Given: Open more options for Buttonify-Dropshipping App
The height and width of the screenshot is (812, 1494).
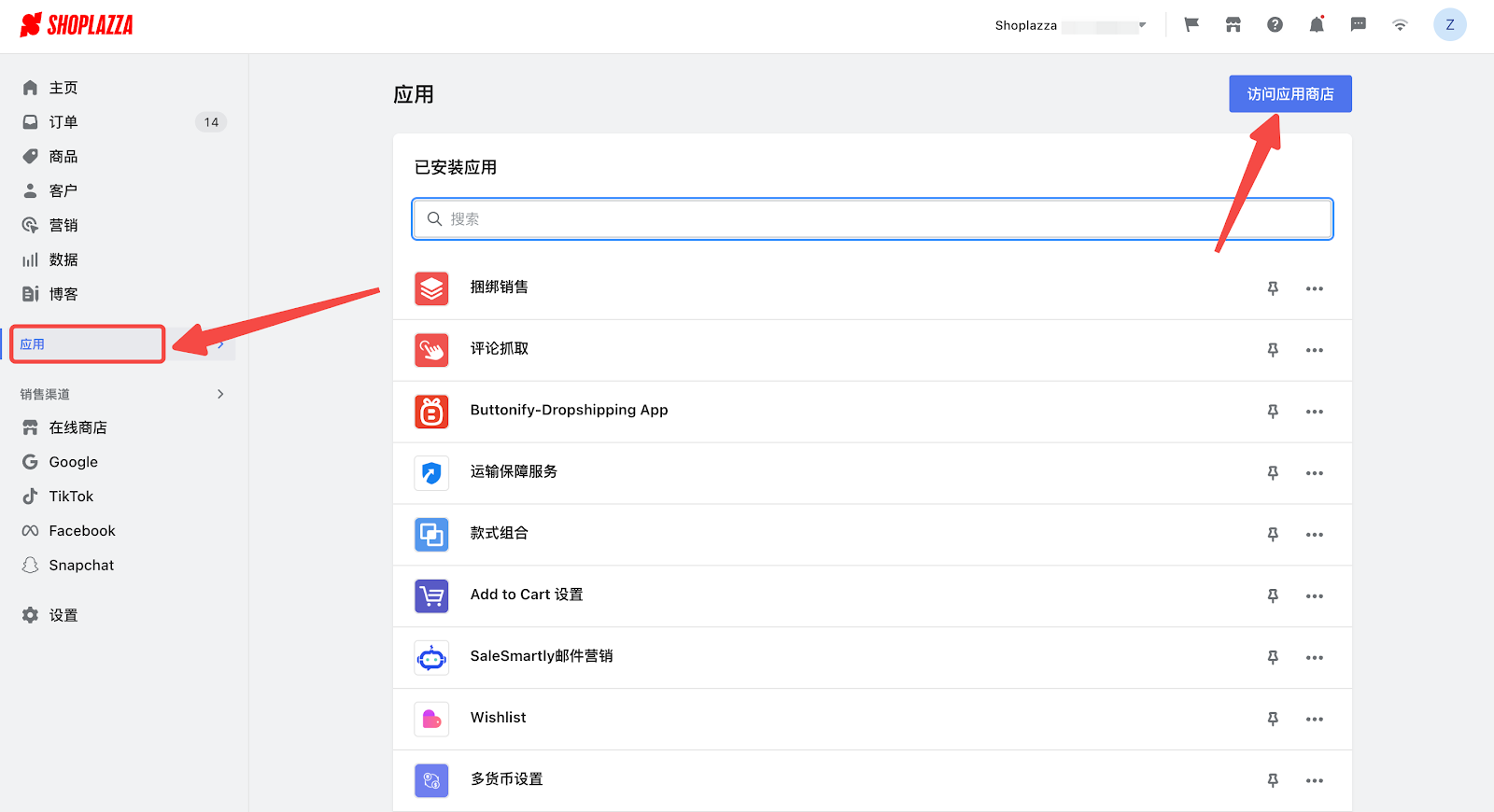Looking at the screenshot, I should (1315, 412).
